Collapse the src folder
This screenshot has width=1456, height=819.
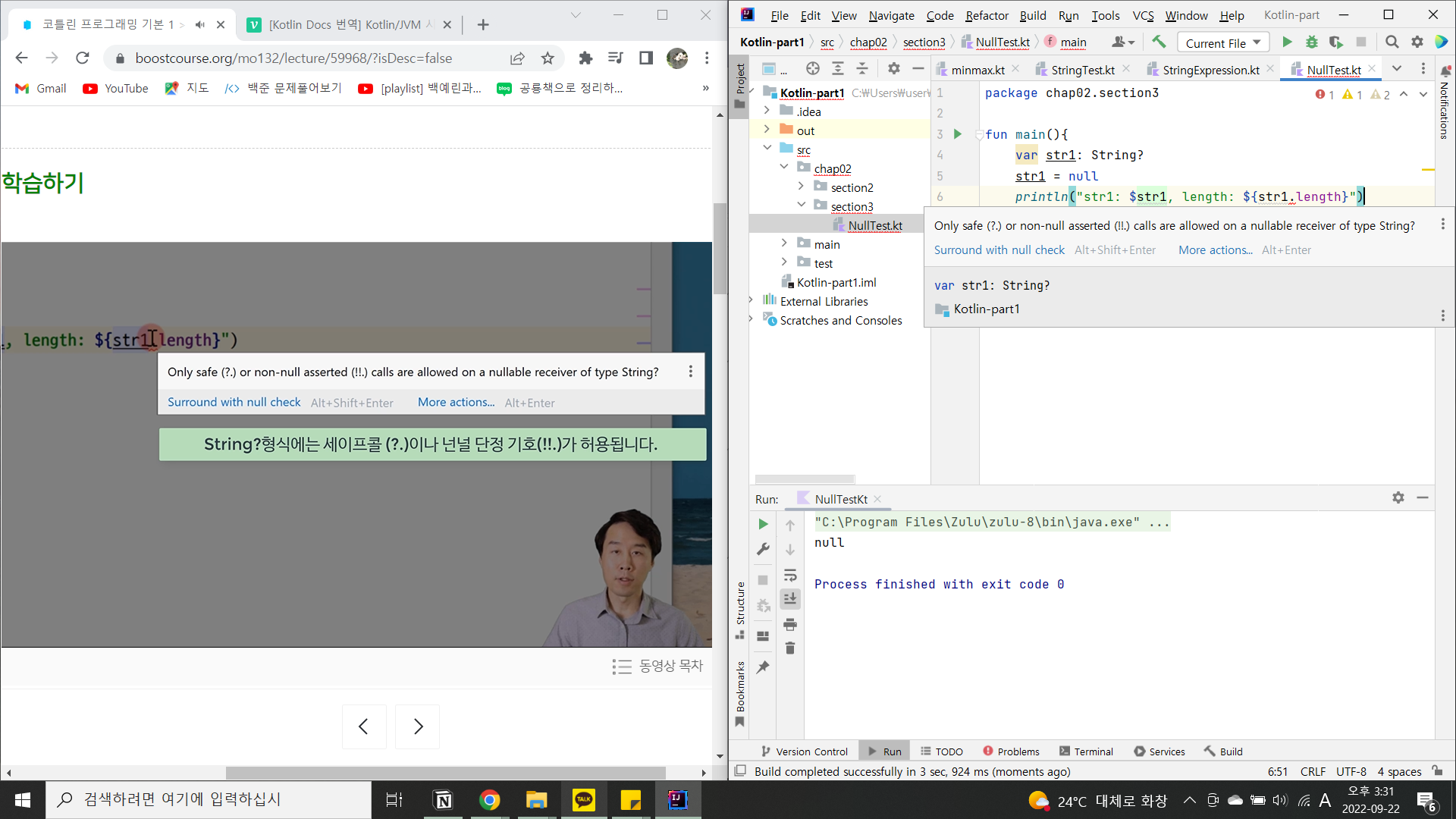tap(767, 149)
